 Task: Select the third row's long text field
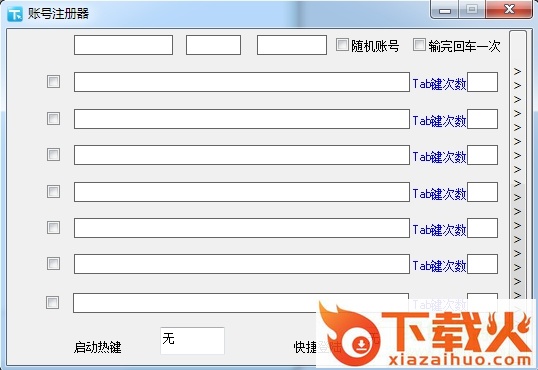point(242,155)
